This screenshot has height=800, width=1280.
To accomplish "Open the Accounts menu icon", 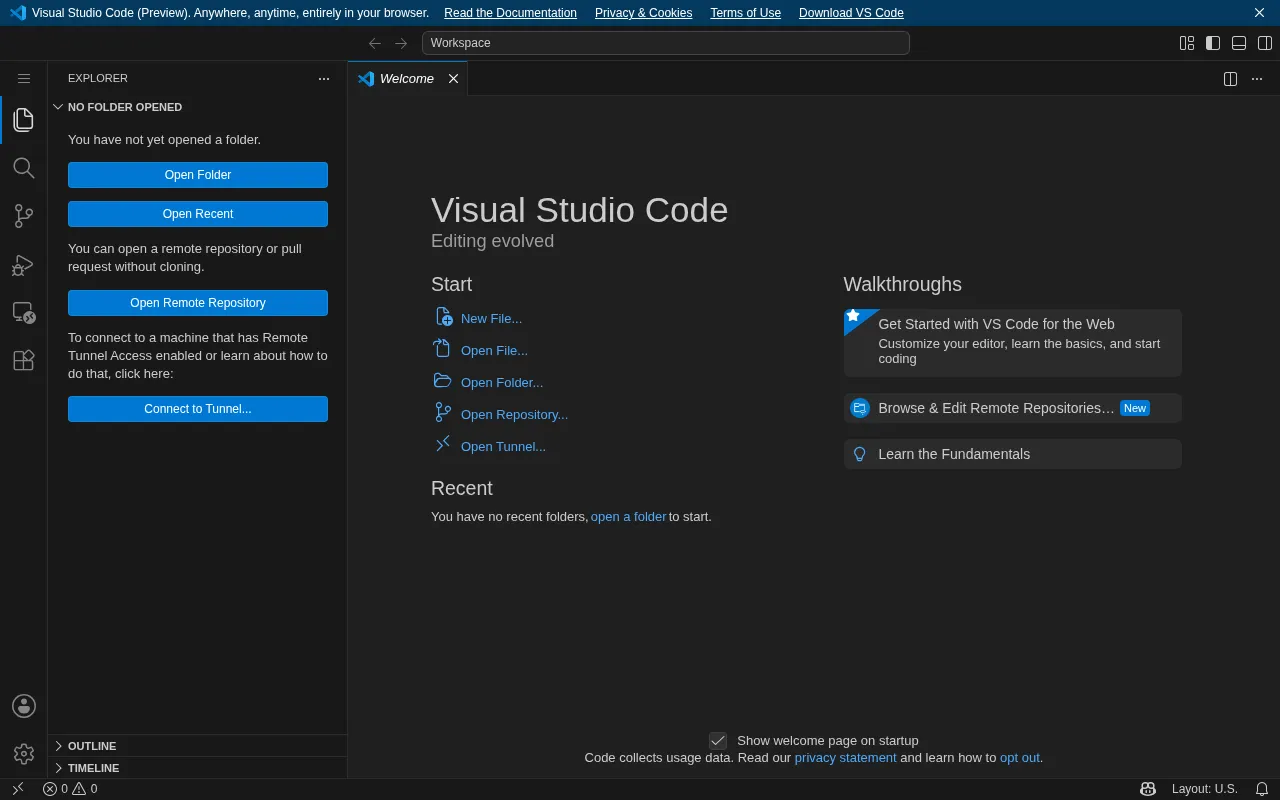I will (x=24, y=706).
